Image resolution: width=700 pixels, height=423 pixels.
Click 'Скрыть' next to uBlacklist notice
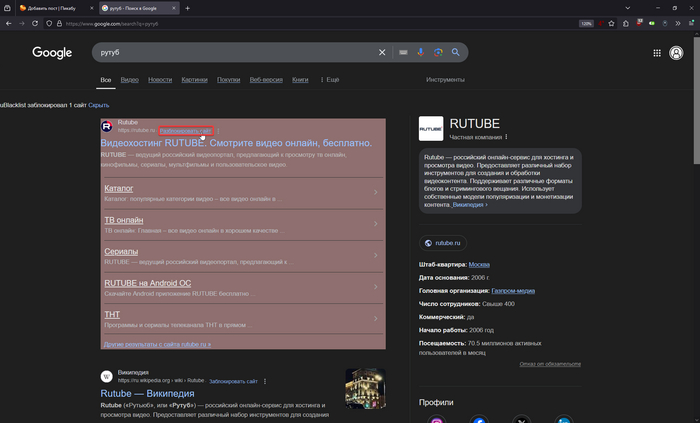point(99,105)
